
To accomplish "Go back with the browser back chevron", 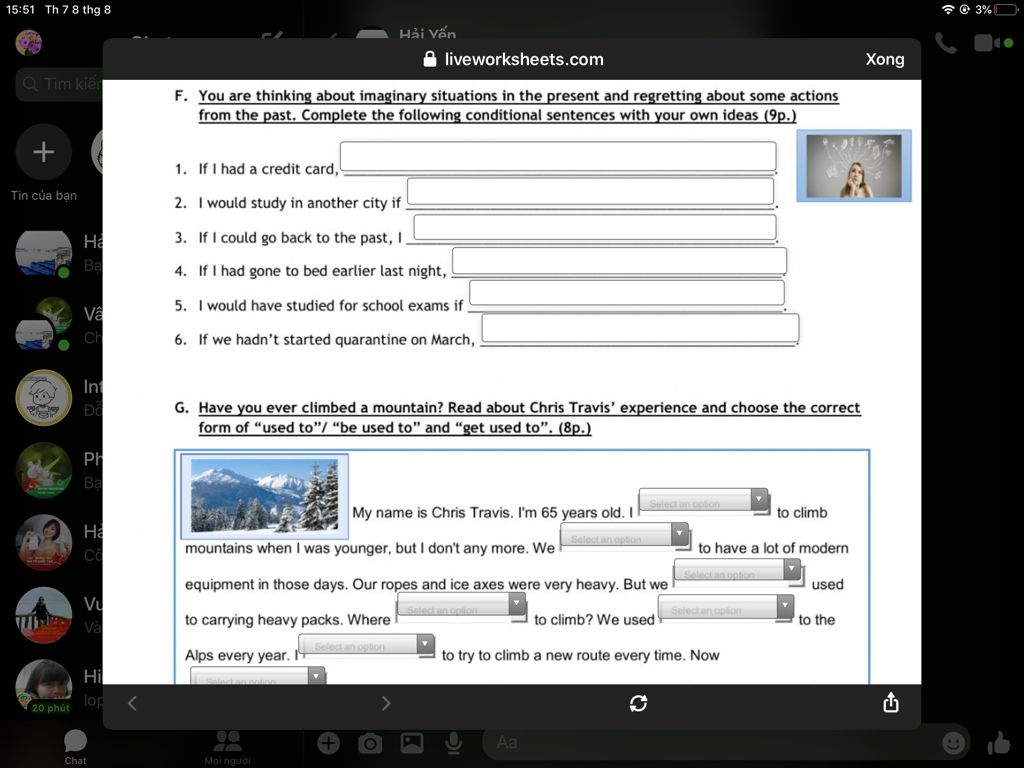I will click(133, 703).
